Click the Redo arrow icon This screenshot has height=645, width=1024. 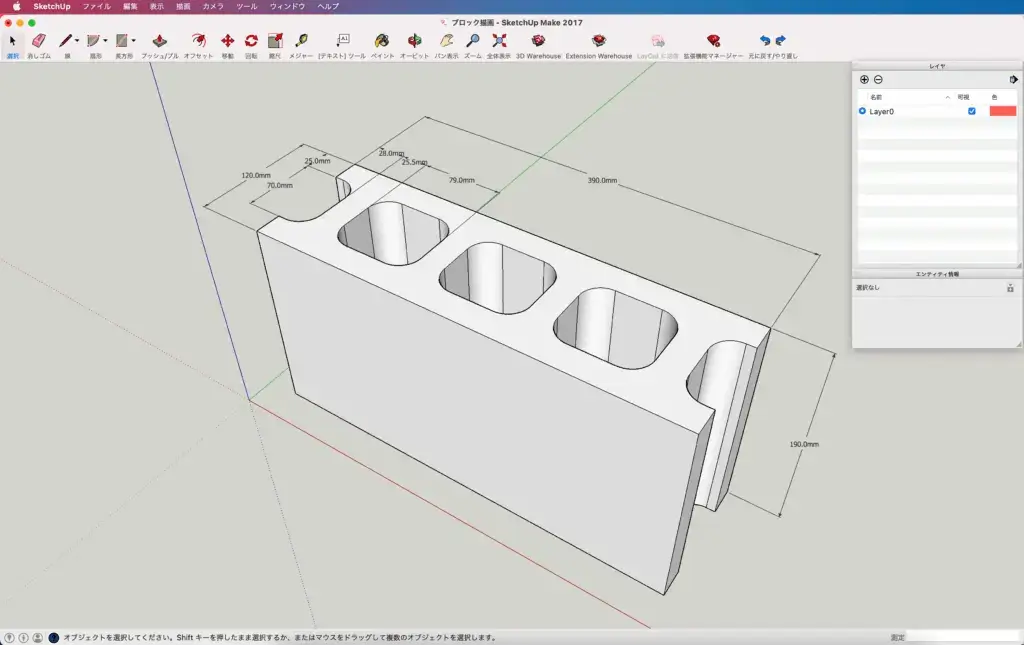(x=780, y=40)
